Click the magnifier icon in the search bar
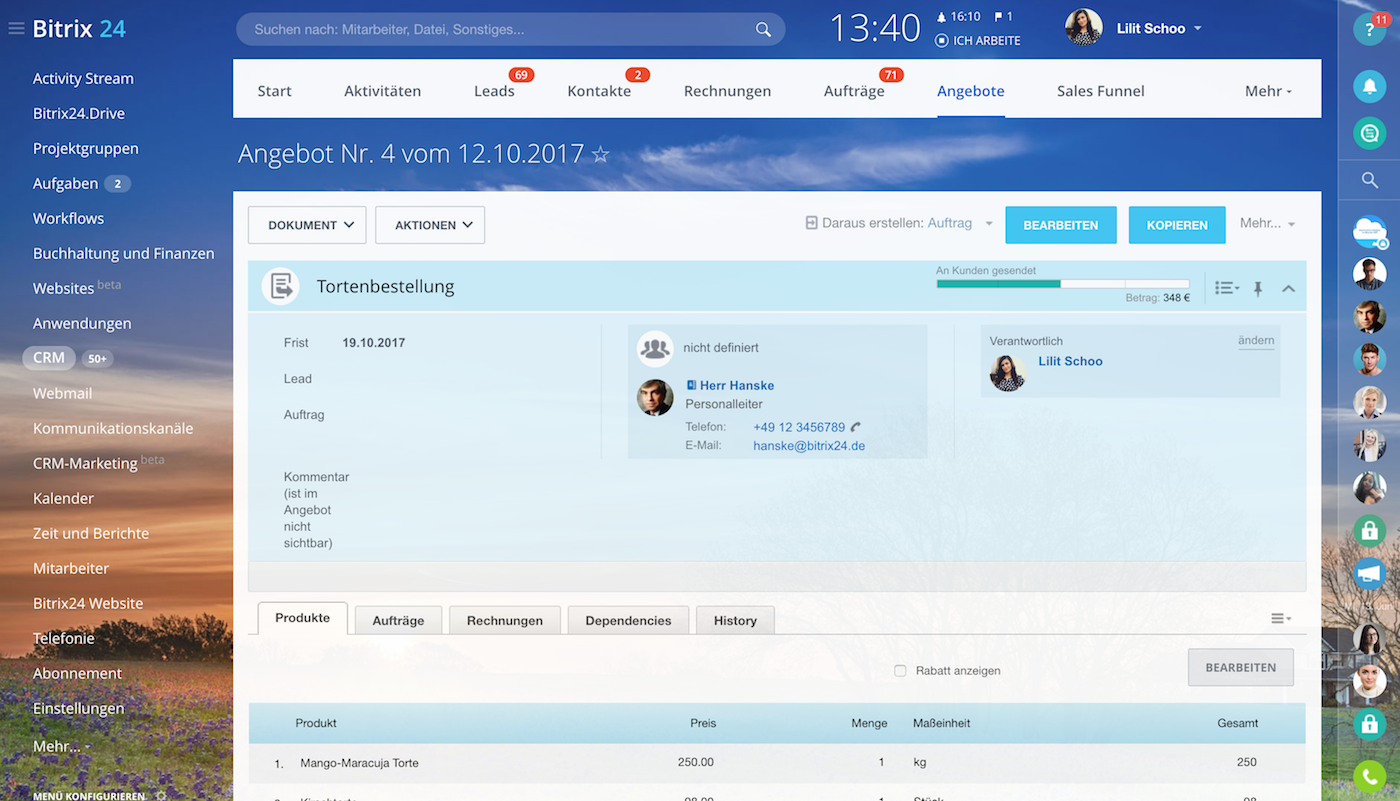This screenshot has width=1400, height=801. pos(763,30)
